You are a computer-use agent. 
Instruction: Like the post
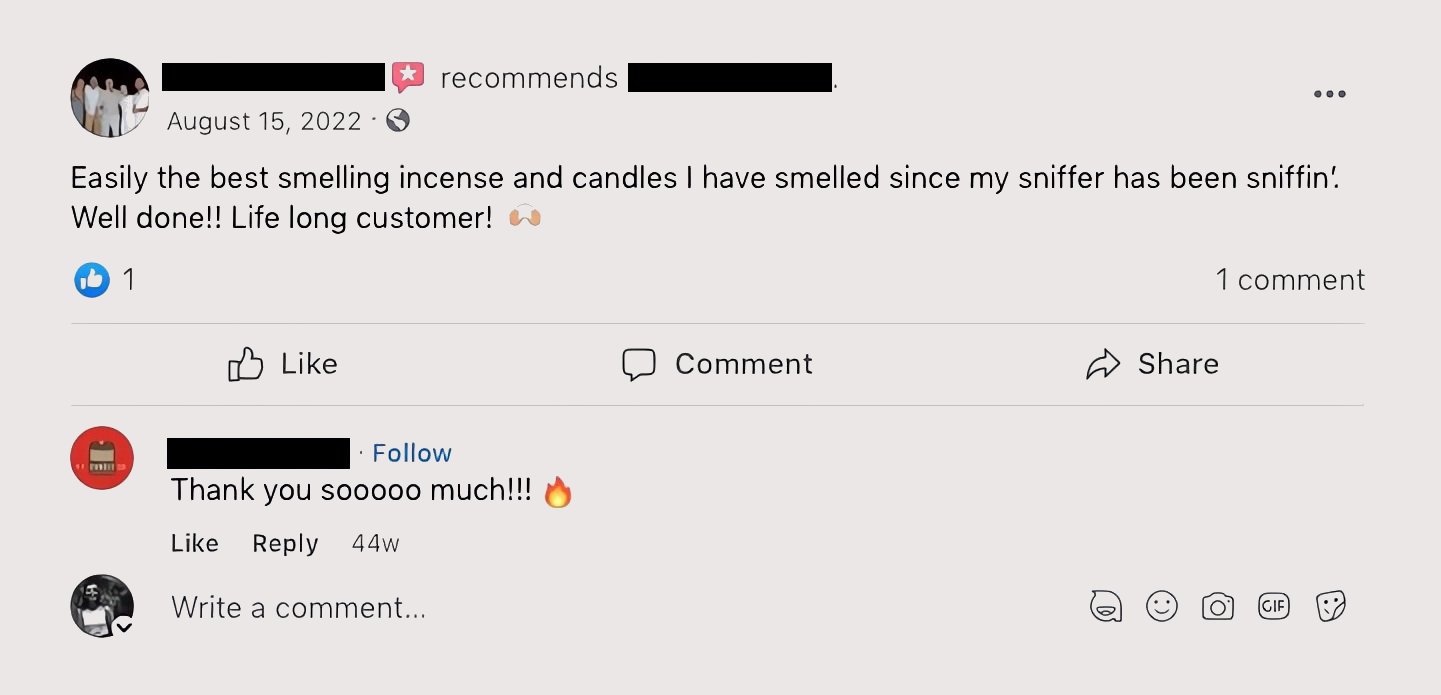tap(283, 364)
